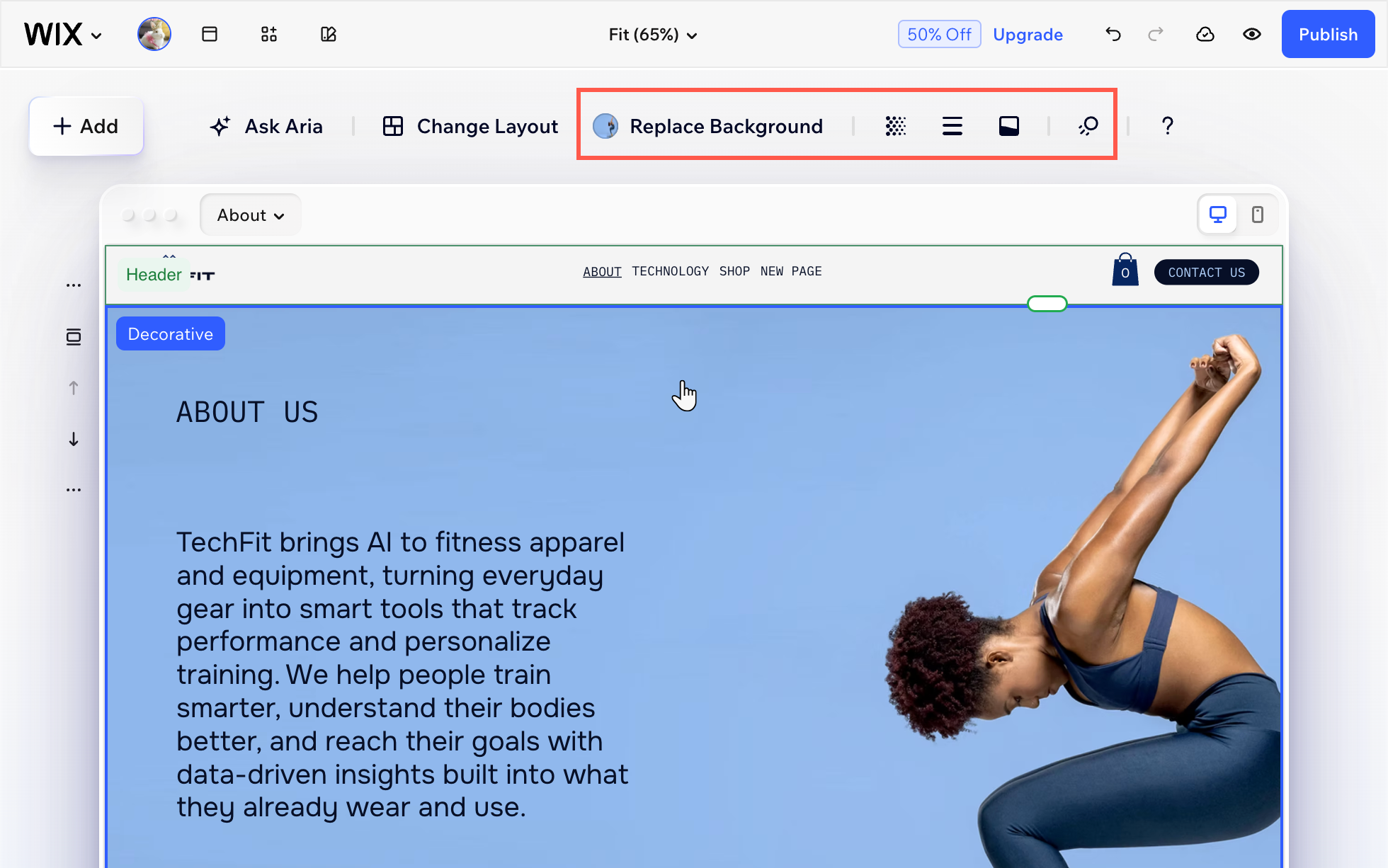Switch to desktop view
Viewport: 1388px width, 868px height.
coord(1218,215)
